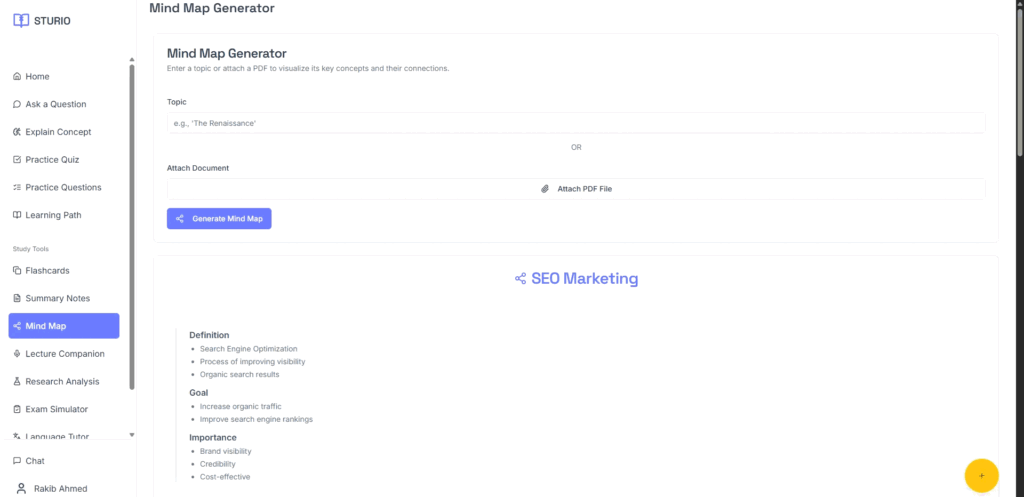Click the Search Engine Optimization bullet
This screenshot has height=497, width=1024.
(248, 349)
